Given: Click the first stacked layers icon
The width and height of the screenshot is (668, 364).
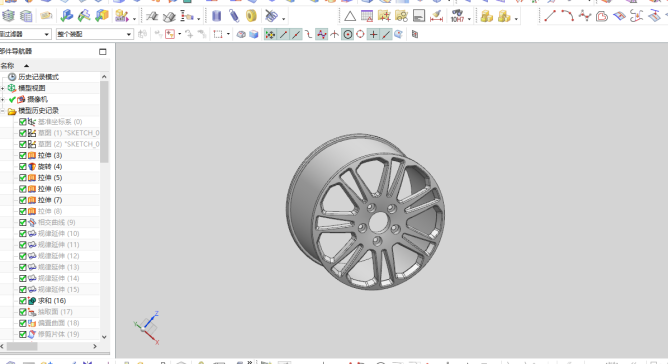Looking at the screenshot, I should (8, 16).
